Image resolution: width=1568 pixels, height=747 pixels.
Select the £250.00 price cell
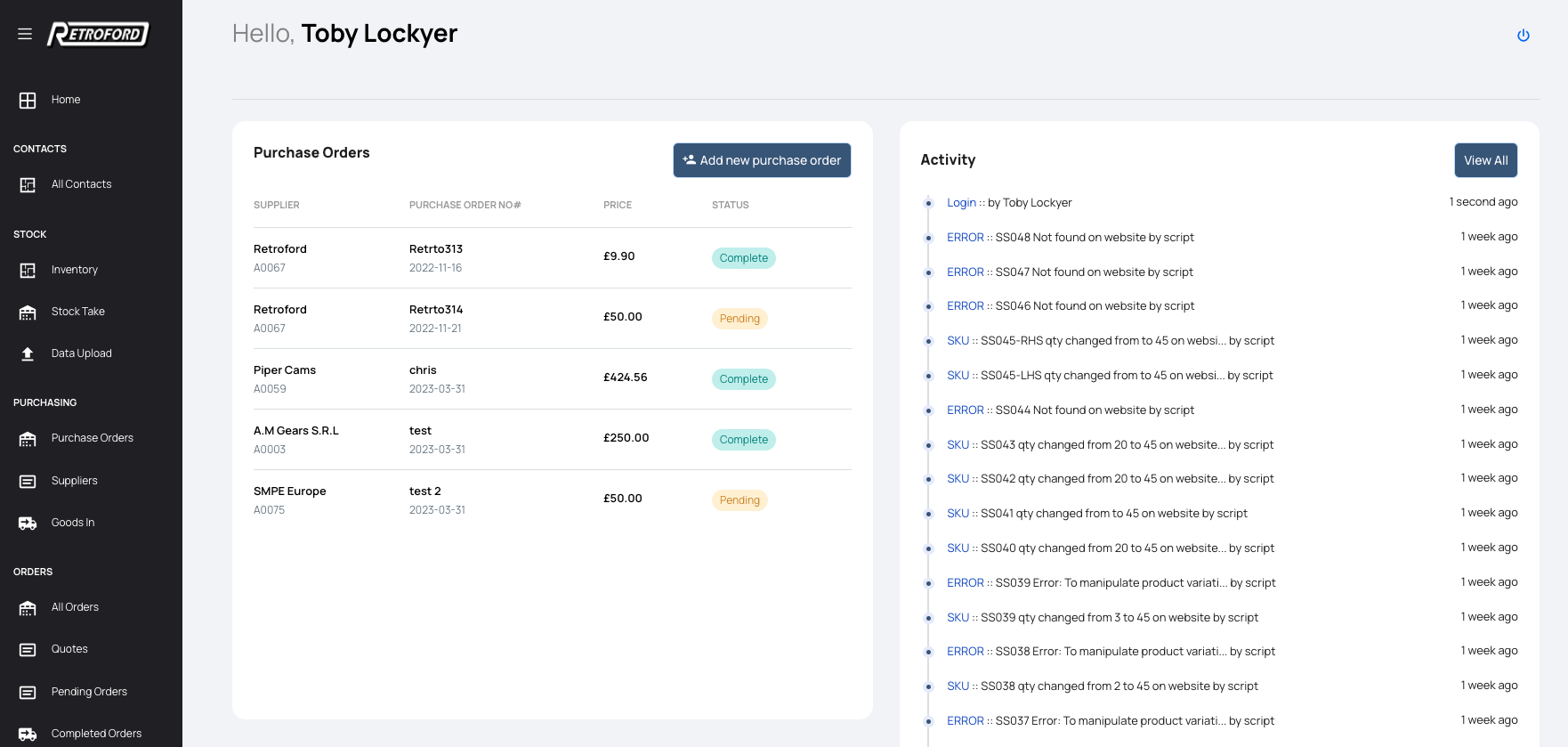(x=626, y=438)
